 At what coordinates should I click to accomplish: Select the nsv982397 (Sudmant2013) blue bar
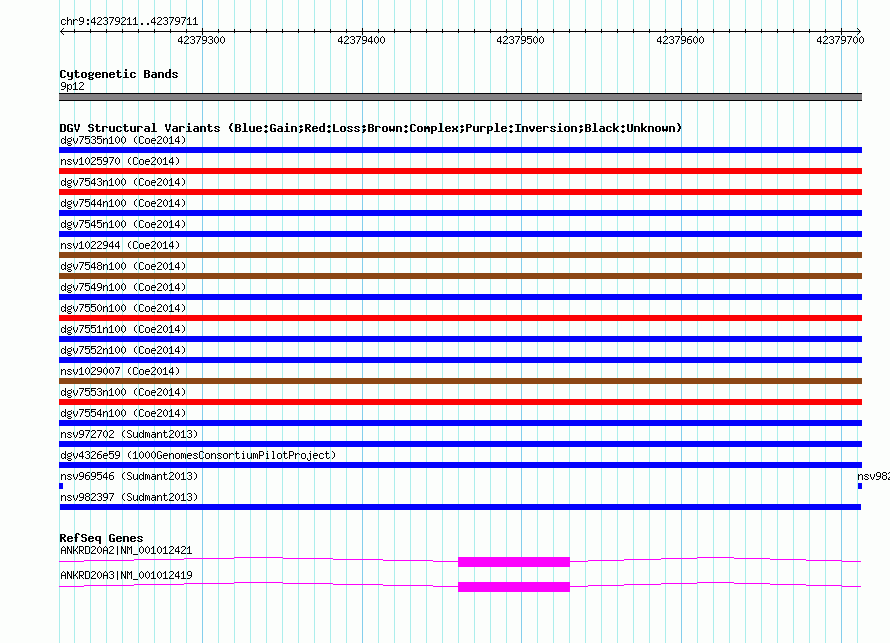pyautogui.click(x=460, y=507)
